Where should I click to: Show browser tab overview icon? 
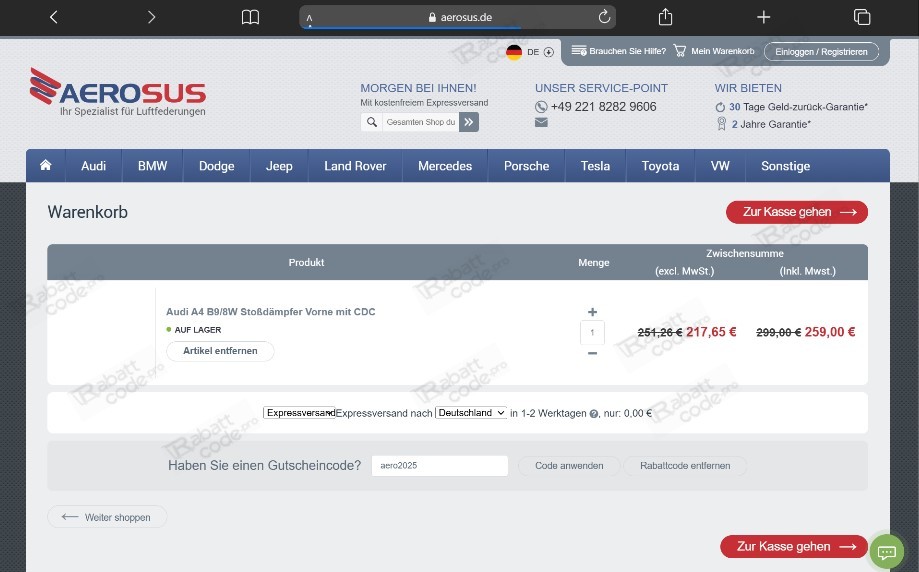point(862,17)
